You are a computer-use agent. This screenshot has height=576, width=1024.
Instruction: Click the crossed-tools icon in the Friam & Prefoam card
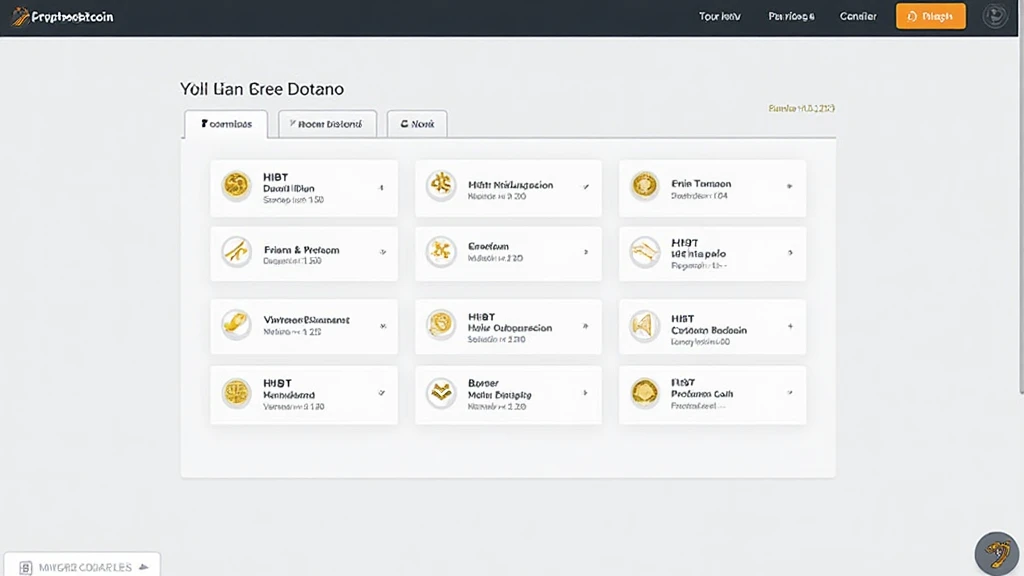coord(236,253)
